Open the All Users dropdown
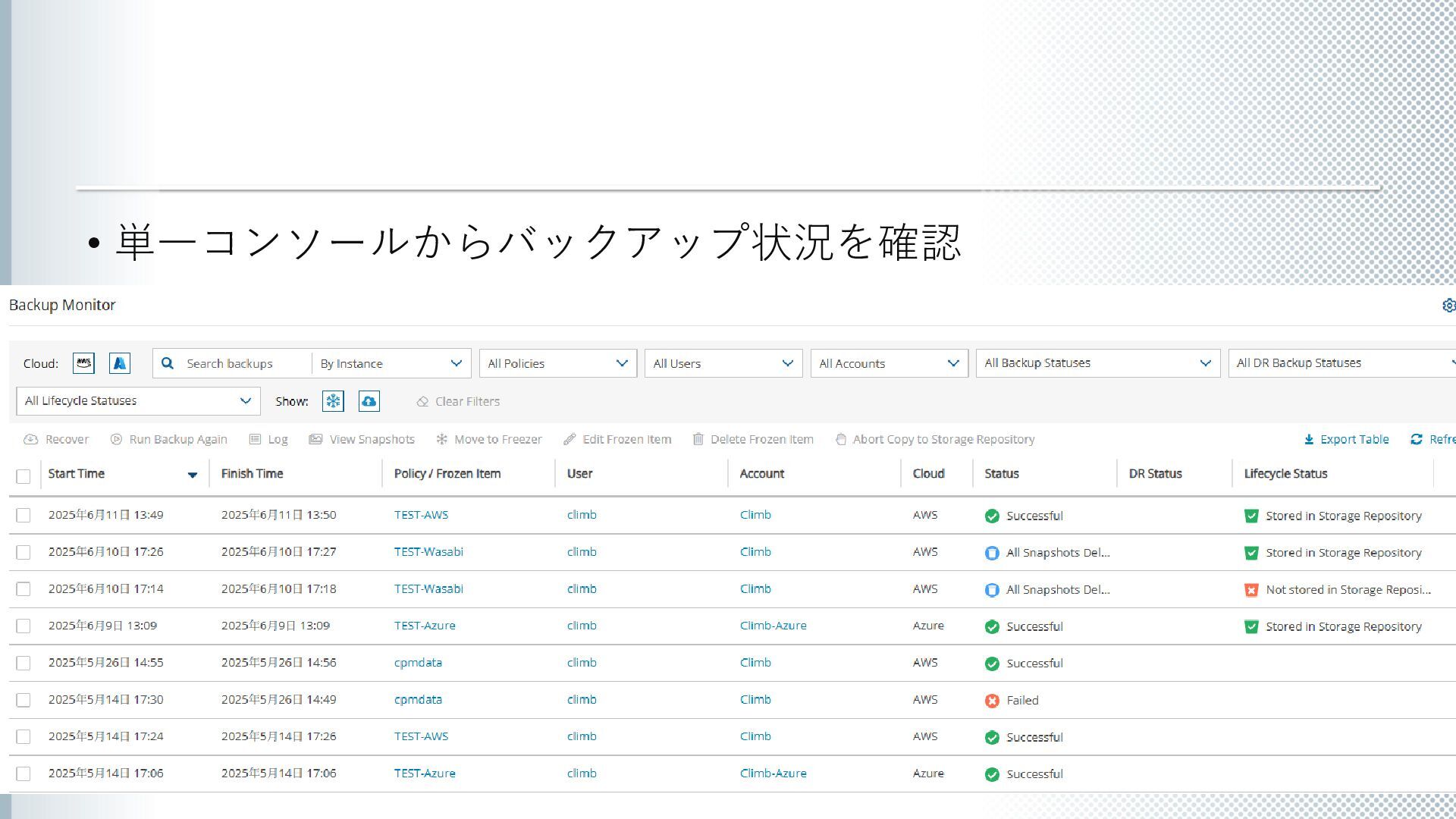 coord(723,363)
